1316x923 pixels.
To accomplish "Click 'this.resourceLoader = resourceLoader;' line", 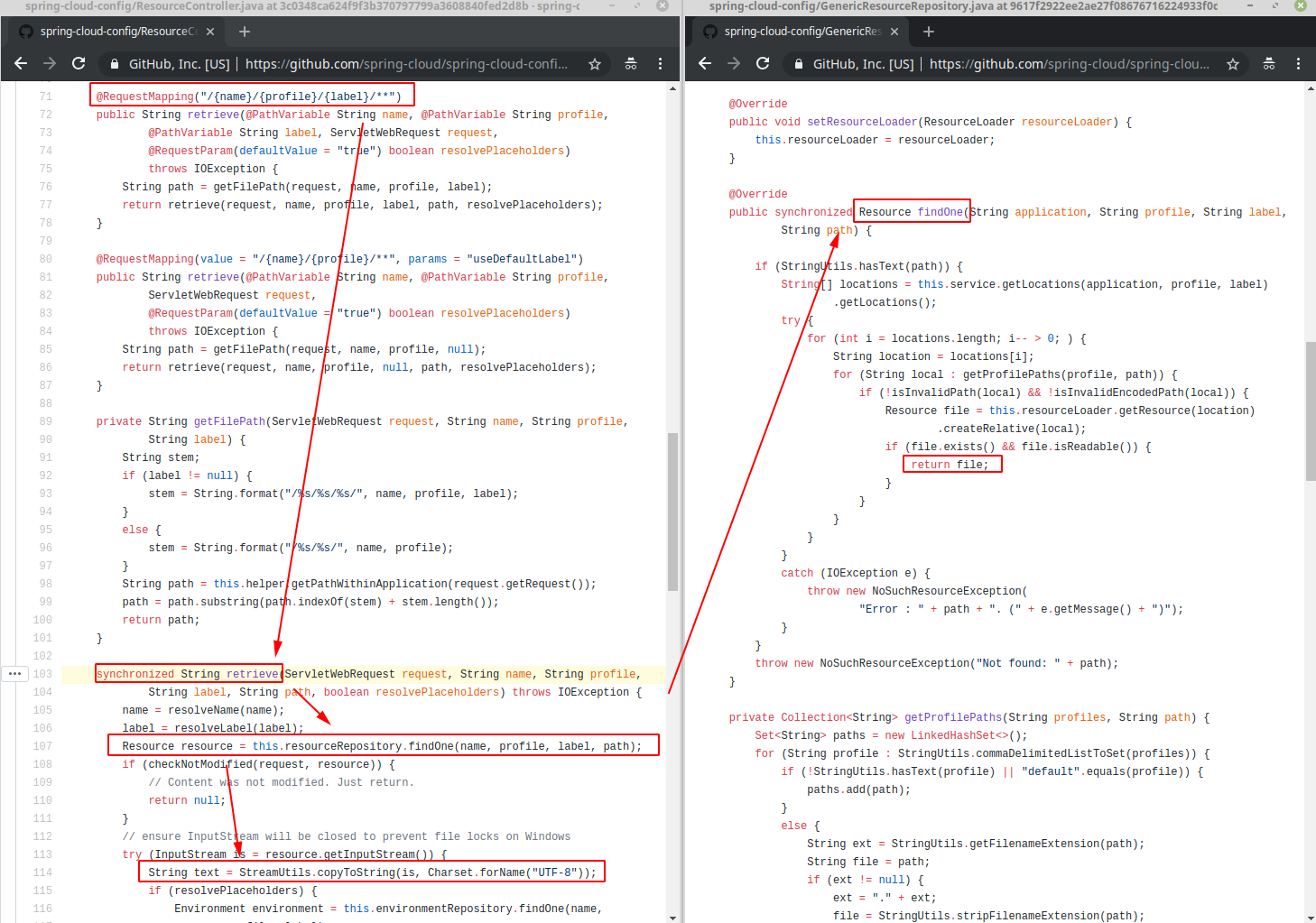I will 875,140.
